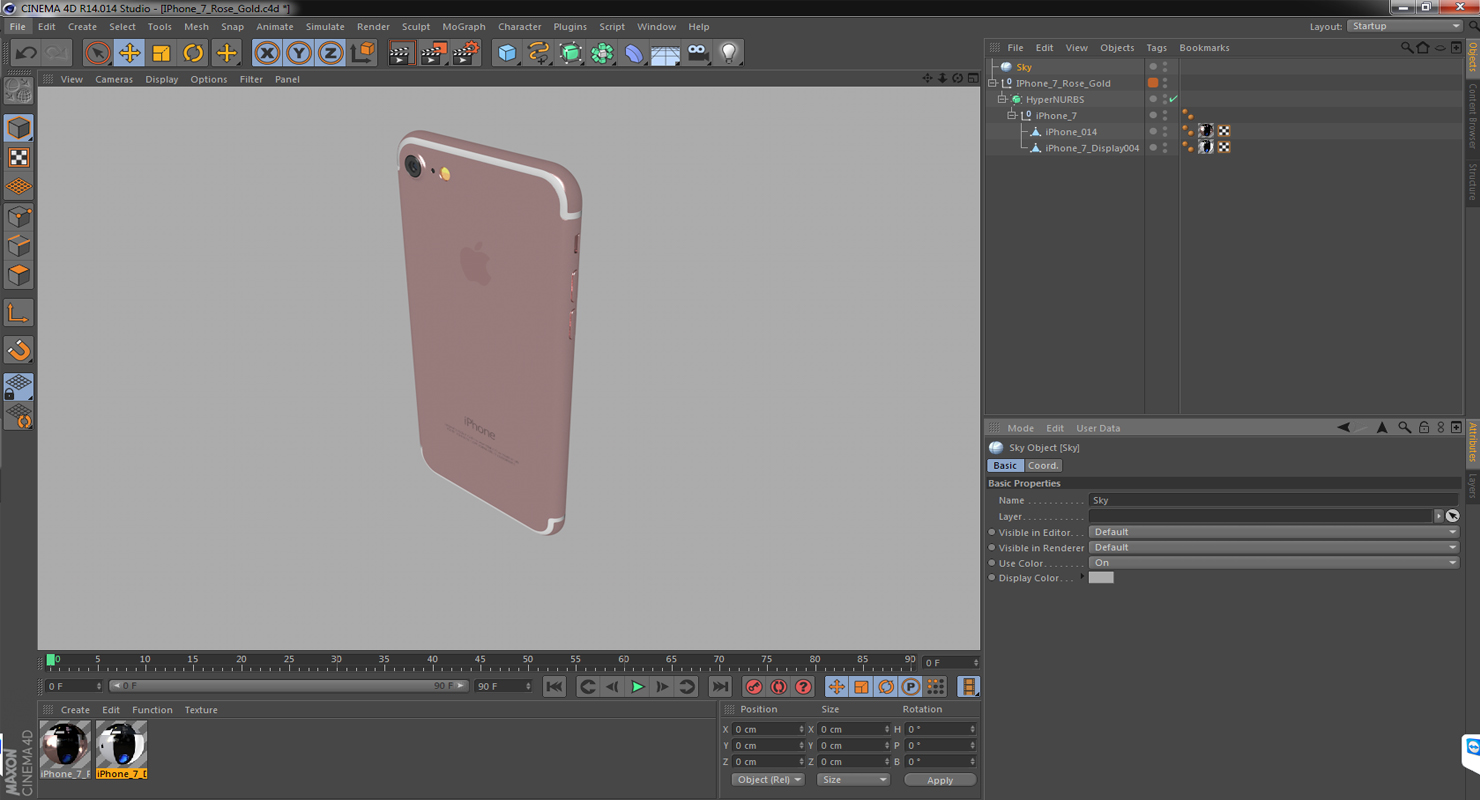The width and height of the screenshot is (1480, 800).
Task: Click Record active objects button
Action: (x=754, y=687)
